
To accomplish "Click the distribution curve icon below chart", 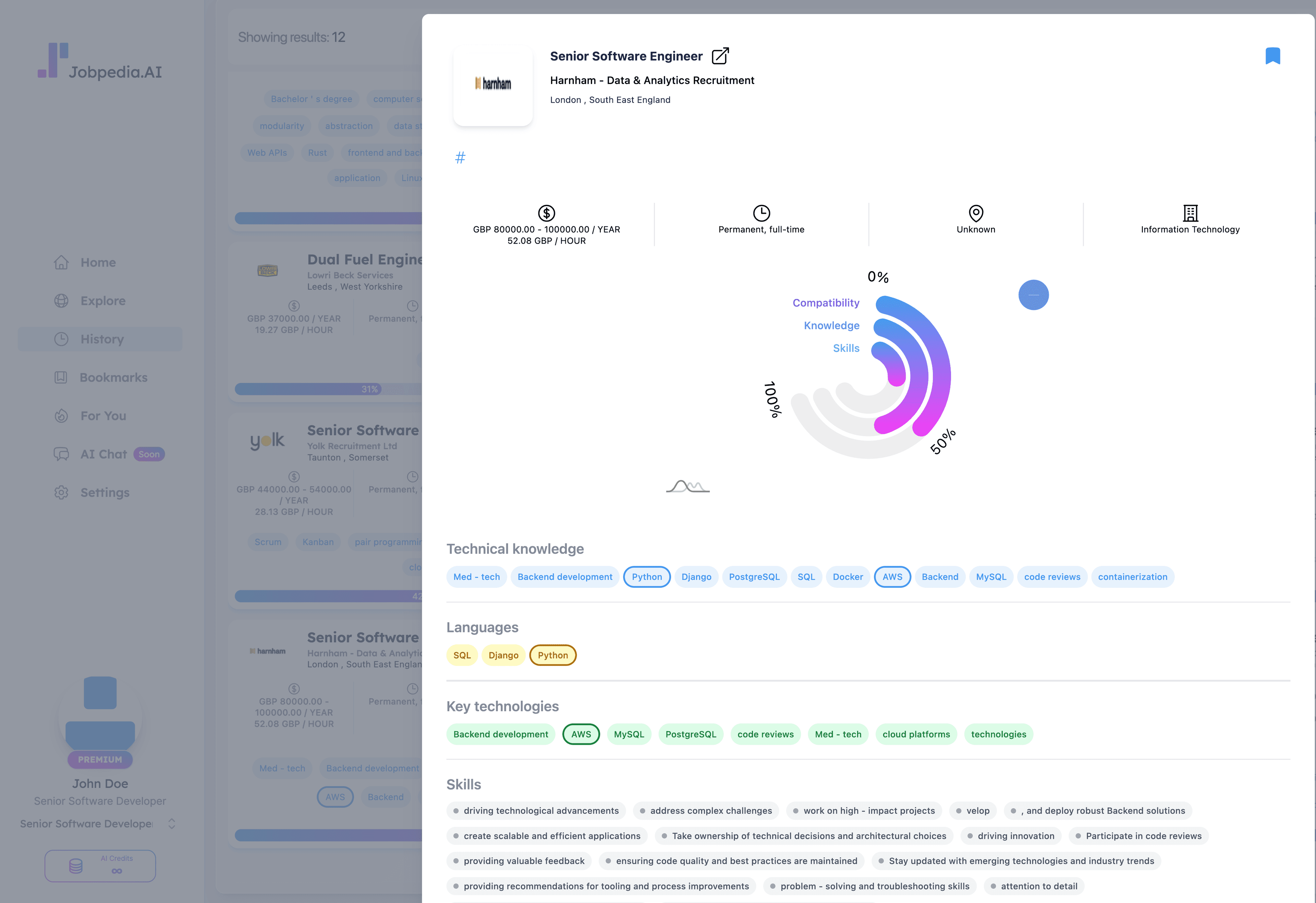I will click(687, 486).
